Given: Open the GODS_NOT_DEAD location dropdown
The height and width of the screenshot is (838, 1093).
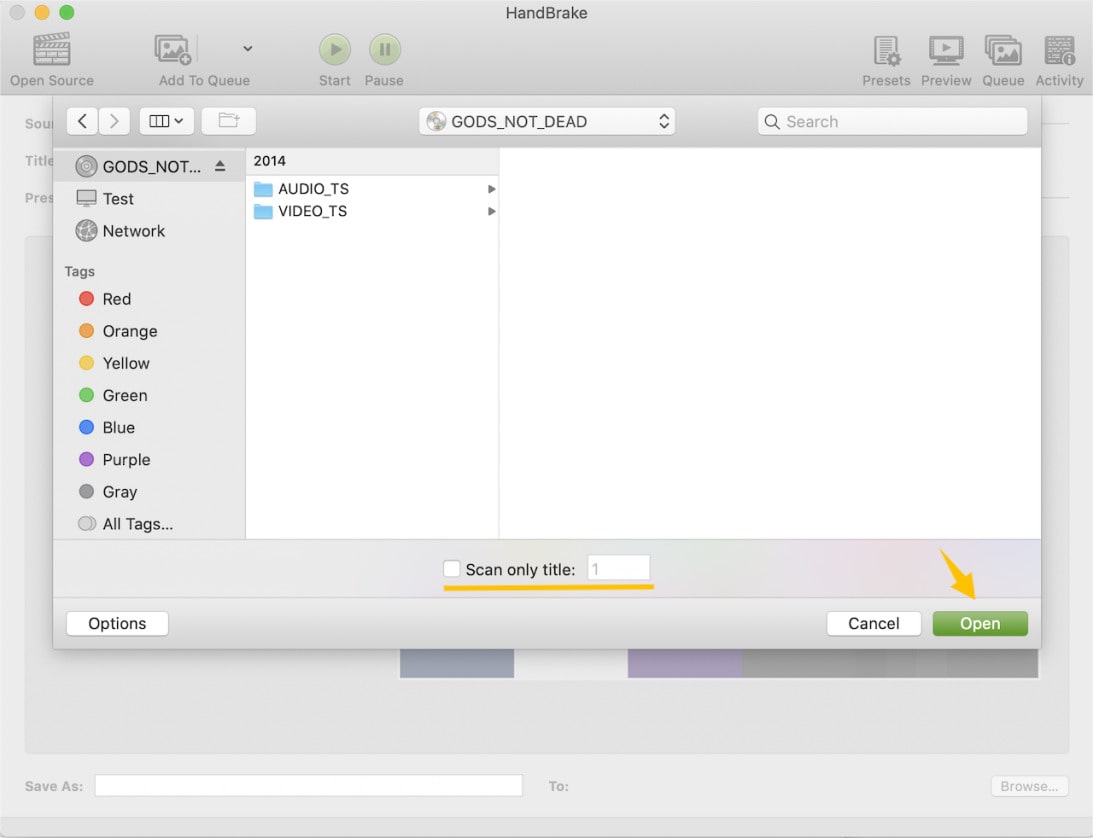Looking at the screenshot, I should tap(547, 122).
